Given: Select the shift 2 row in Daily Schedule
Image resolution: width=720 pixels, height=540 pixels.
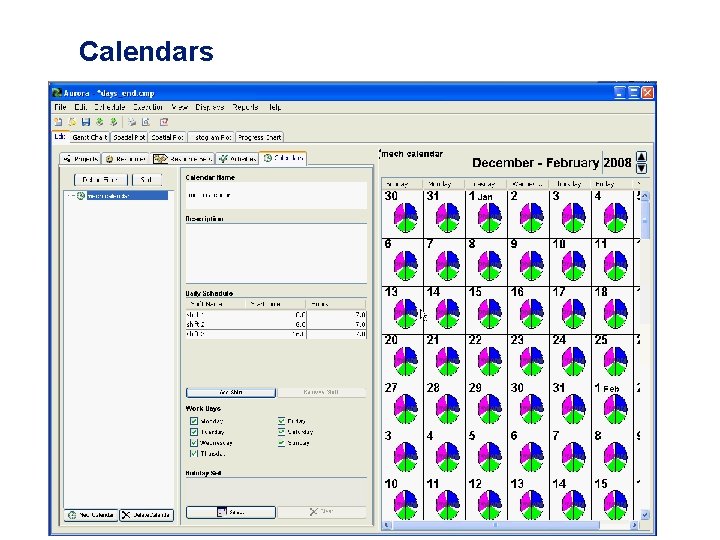Looking at the screenshot, I should (276, 324).
